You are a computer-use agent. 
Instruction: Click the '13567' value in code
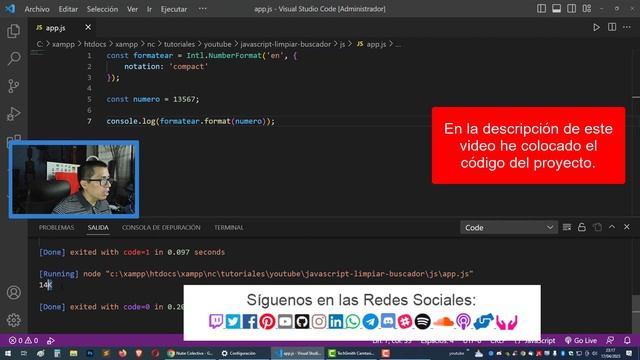coord(184,99)
